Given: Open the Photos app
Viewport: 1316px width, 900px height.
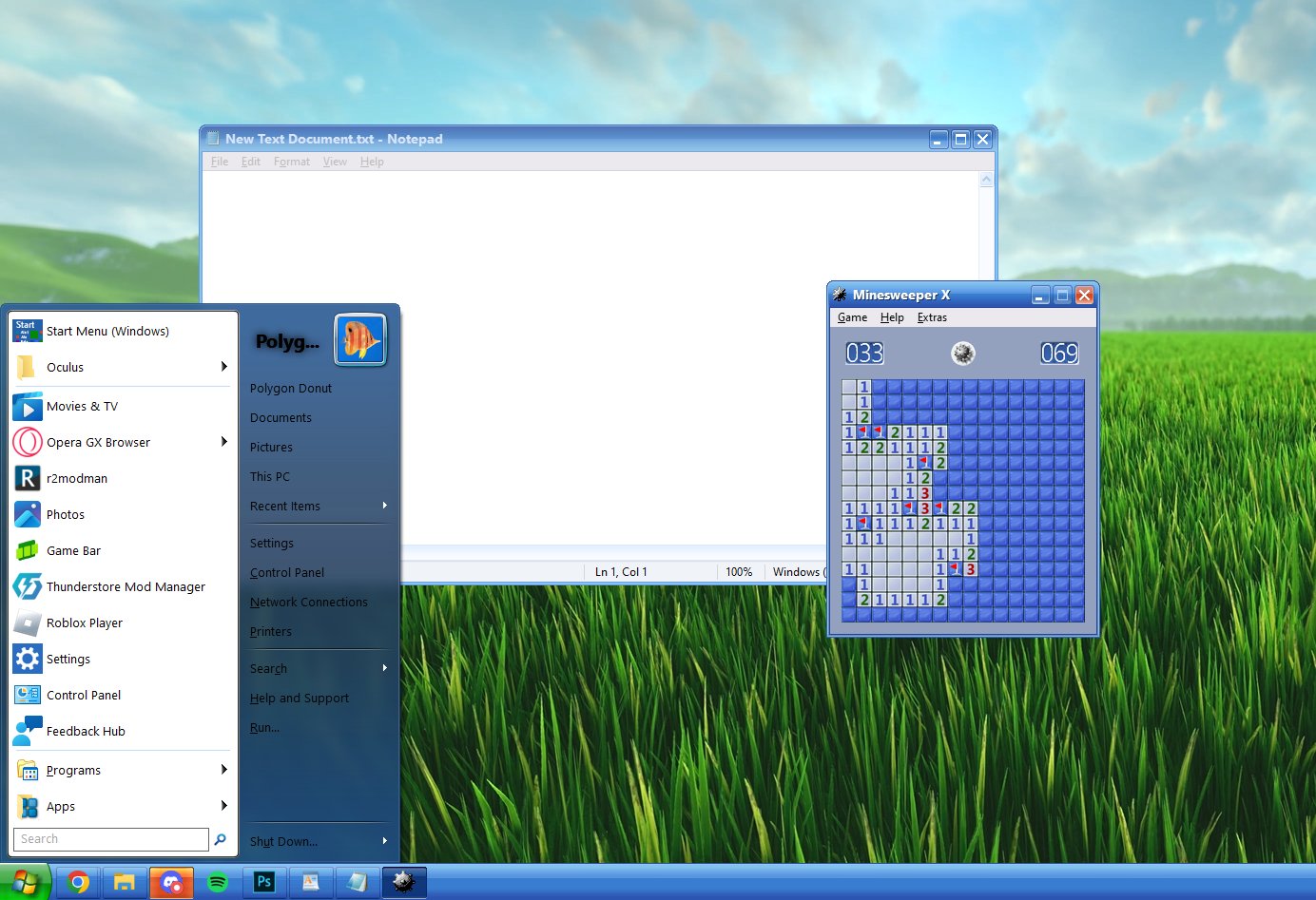Looking at the screenshot, I should pyautogui.click(x=121, y=515).
